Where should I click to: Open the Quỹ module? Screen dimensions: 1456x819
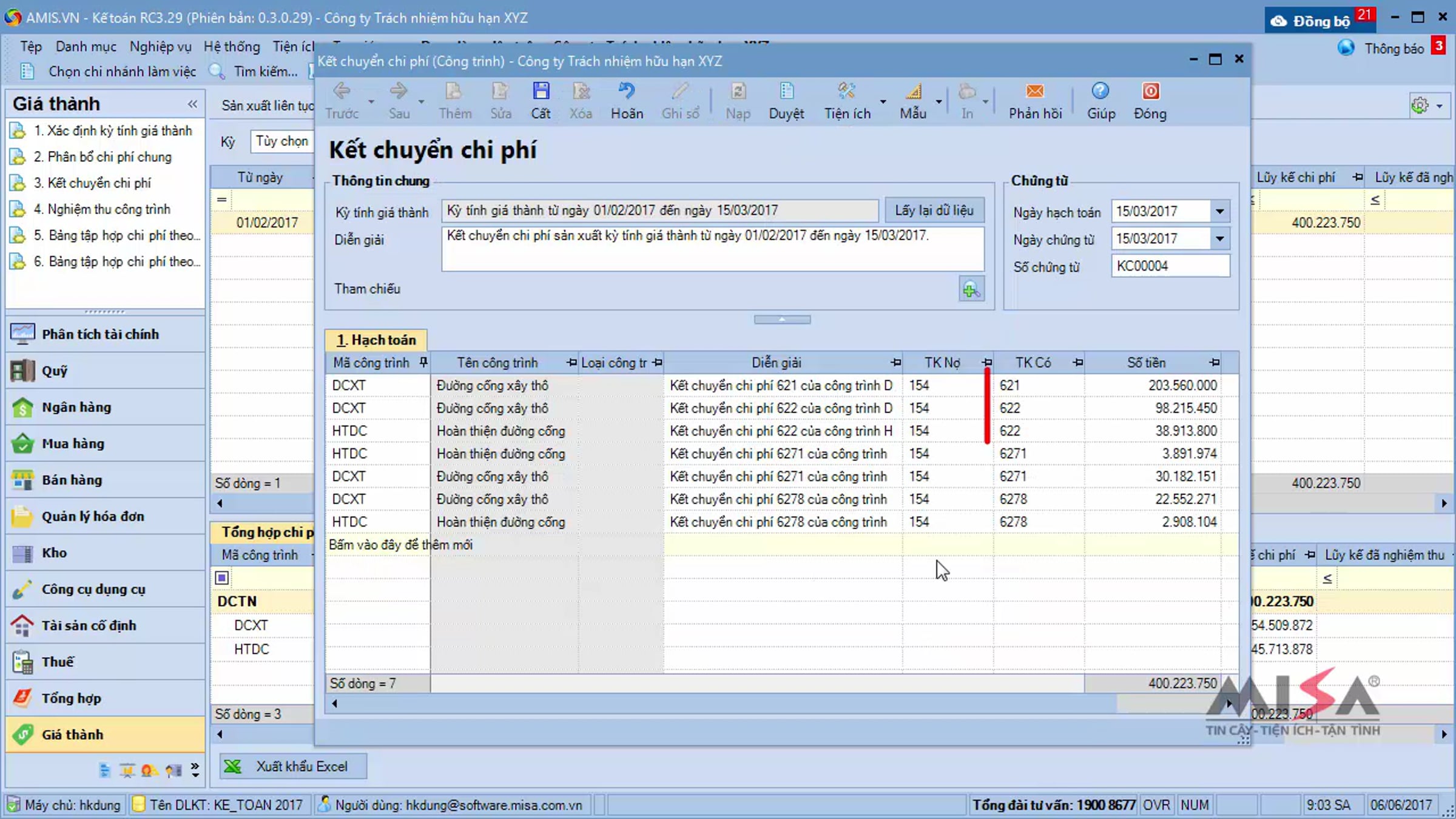[106, 371]
